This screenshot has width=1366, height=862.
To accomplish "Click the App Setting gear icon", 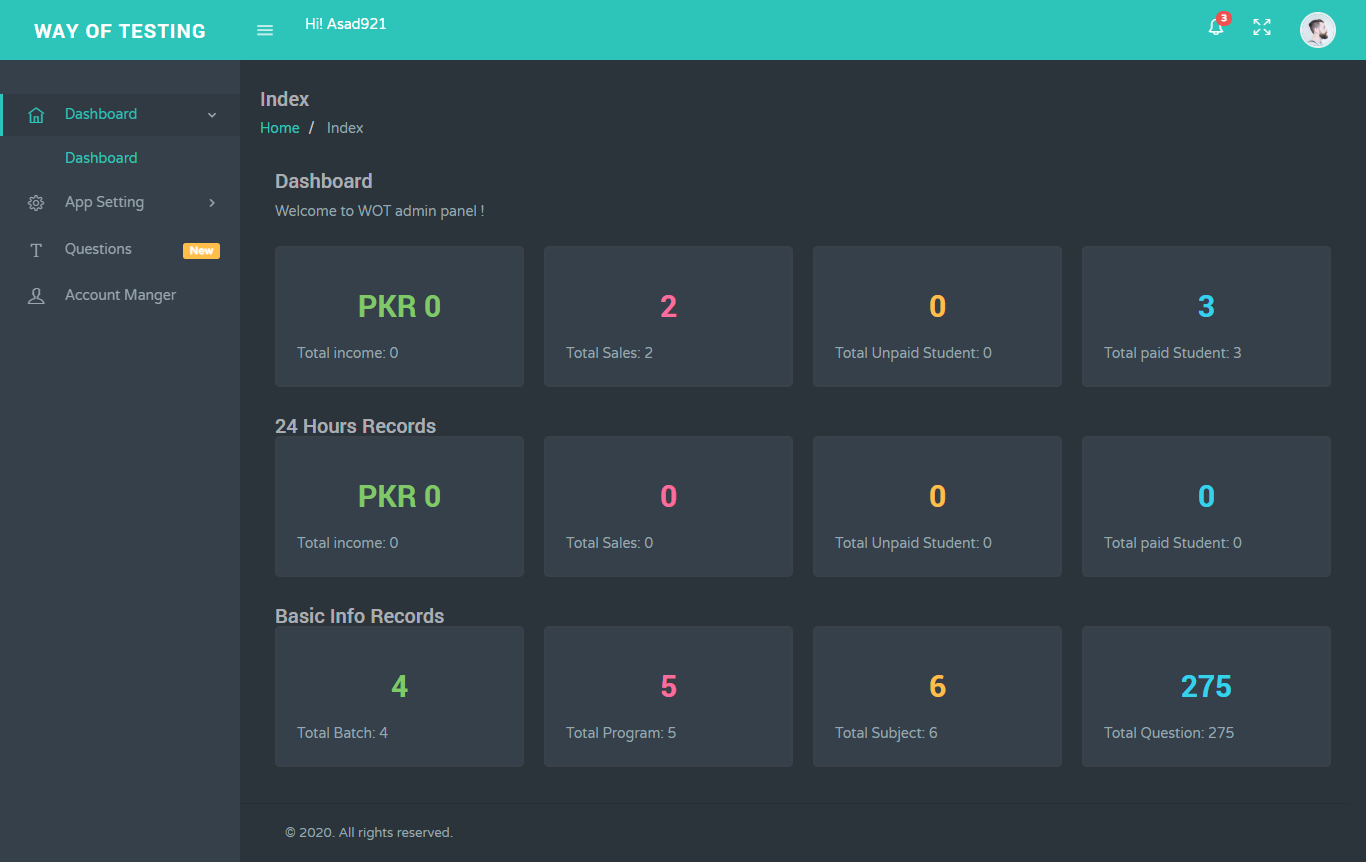I will point(36,202).
